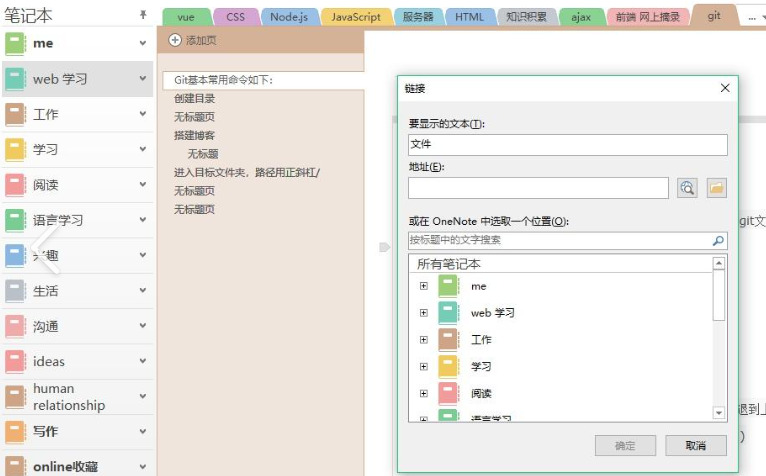
Task: Click the 添加页 button
Action: [193, 40]
